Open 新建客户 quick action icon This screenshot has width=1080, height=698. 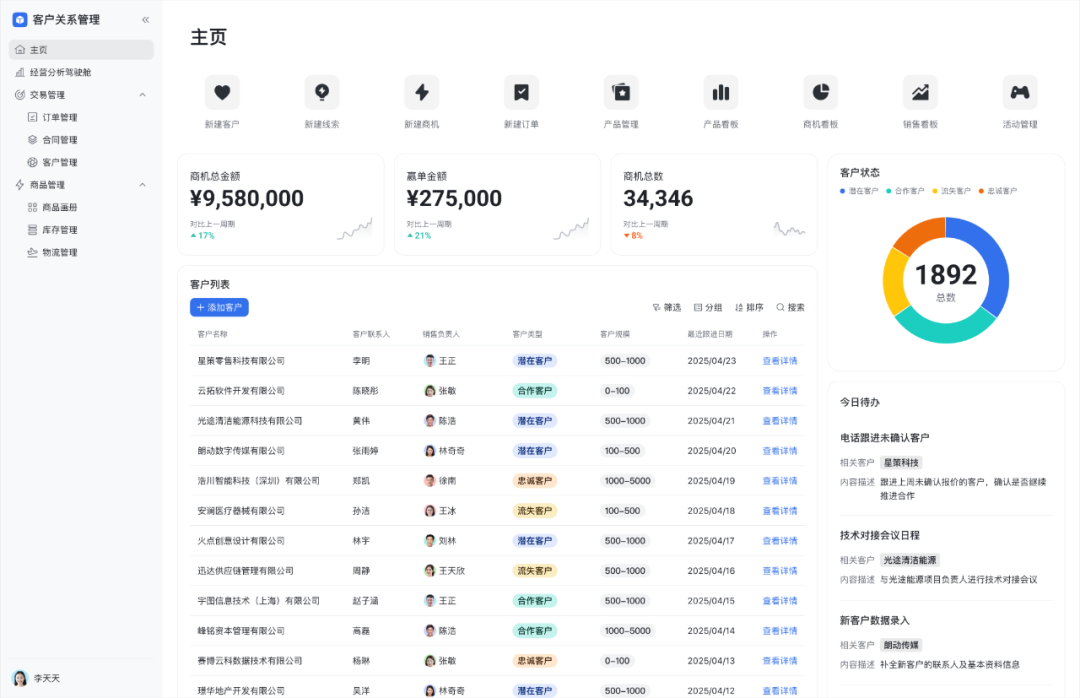tap(221, 92)
